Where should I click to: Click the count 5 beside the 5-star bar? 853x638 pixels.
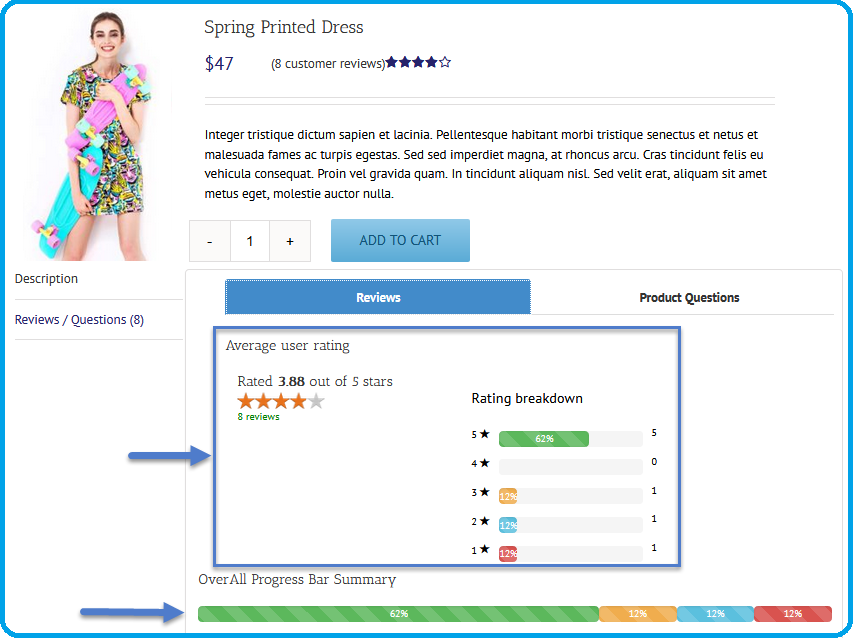point(654,433)
